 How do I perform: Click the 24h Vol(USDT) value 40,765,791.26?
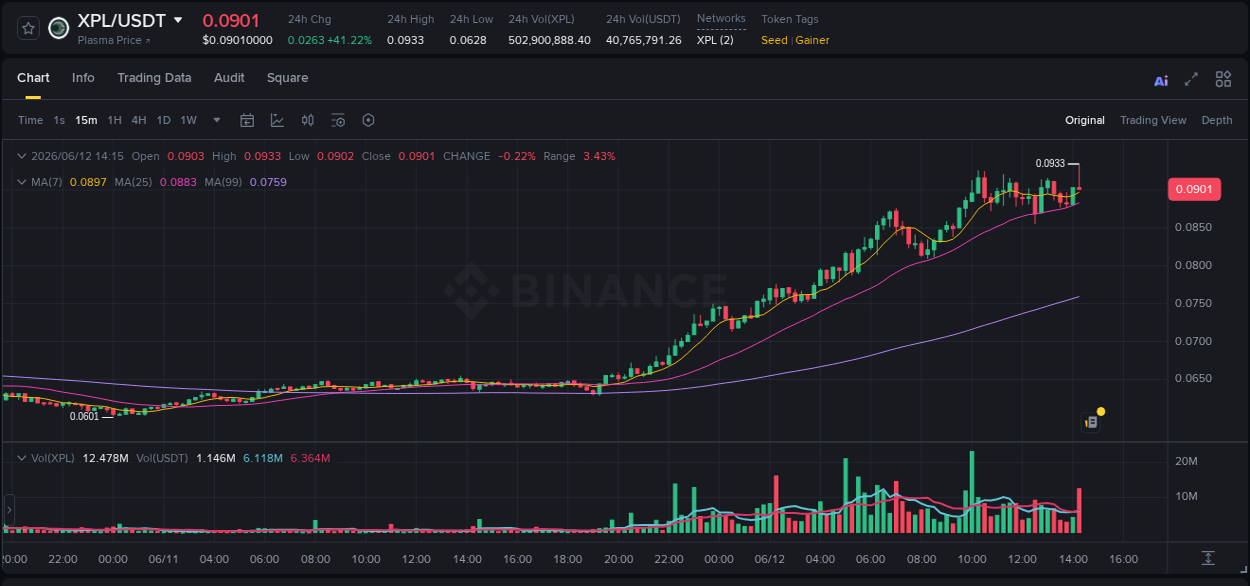(643, 40)
